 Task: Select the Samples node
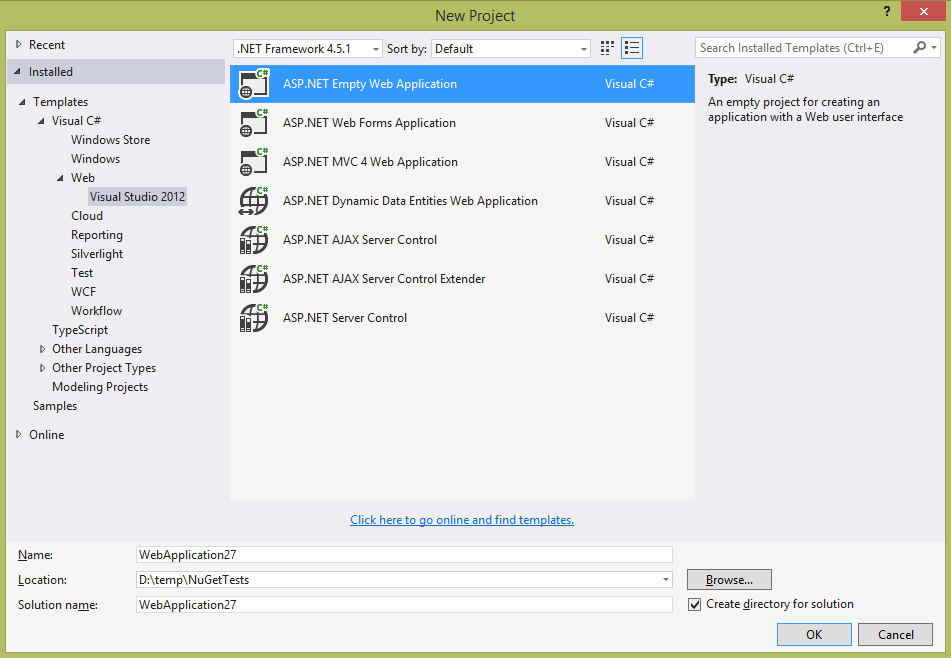pyautogui.click(x=55, y=406)
